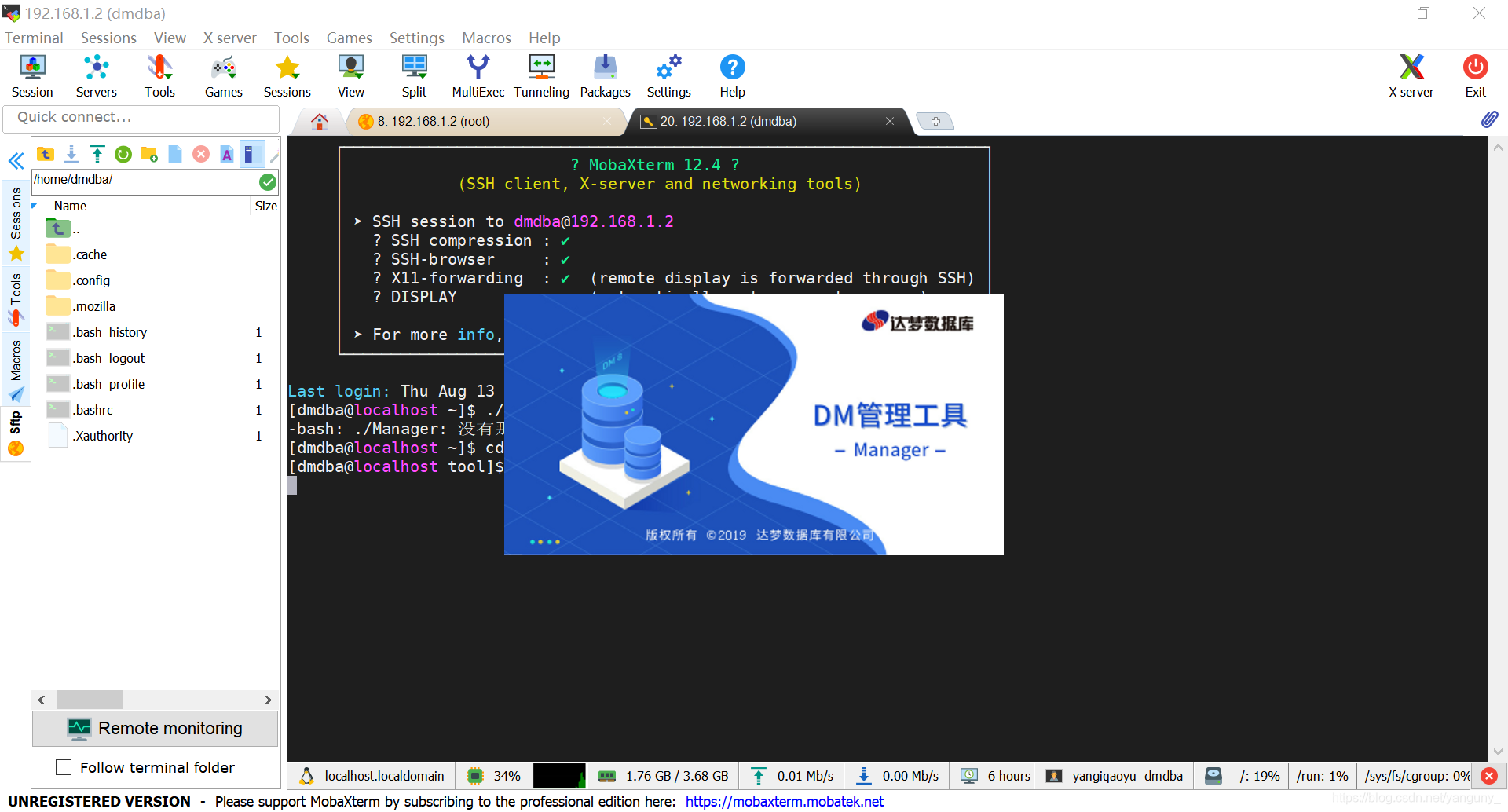
Task: Open a terminal here from the SFTP toolbar
Action: [x=251, y=154]
